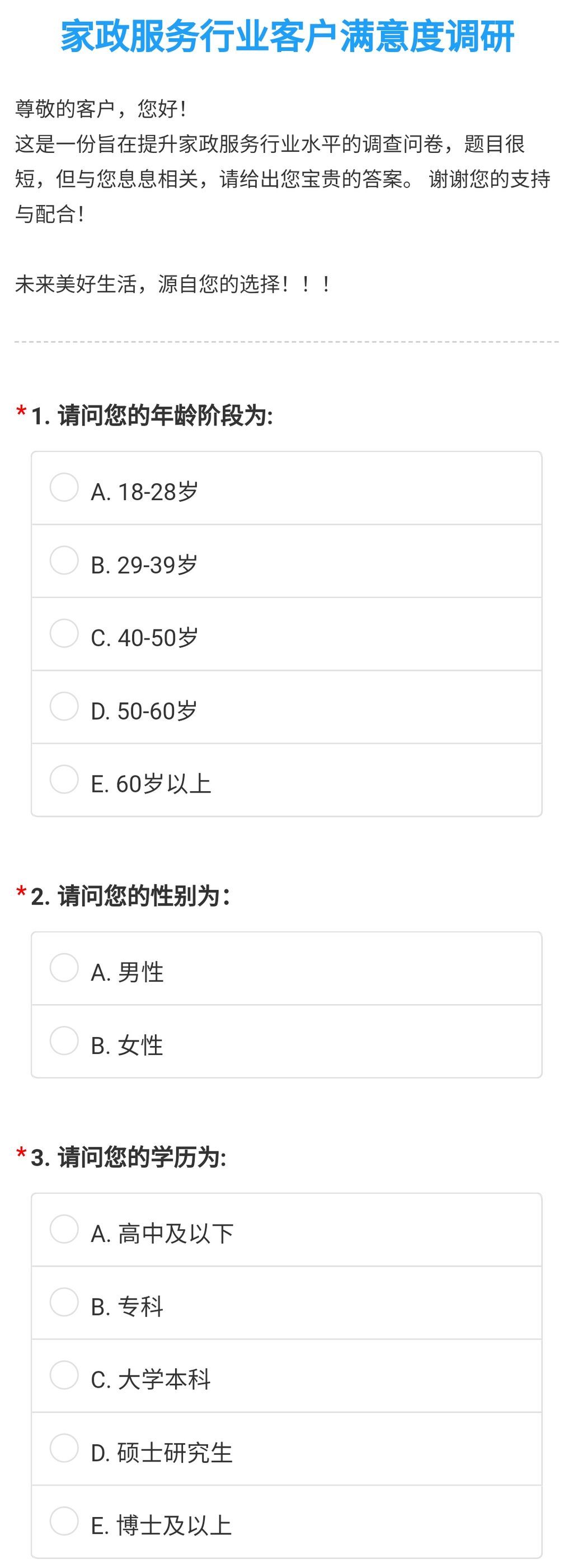Choose C. 大学本科 as education

tap(64, 1375)
